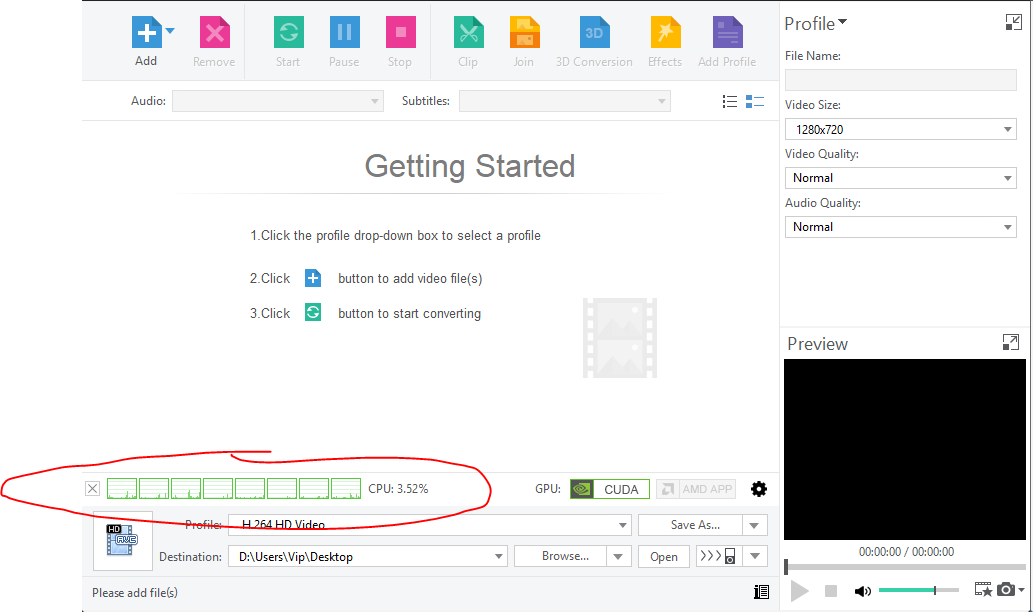The height and width of the screenshot is (612, 1033).
Task: Close the CPU usage graph panel
Action: (92, 489)
